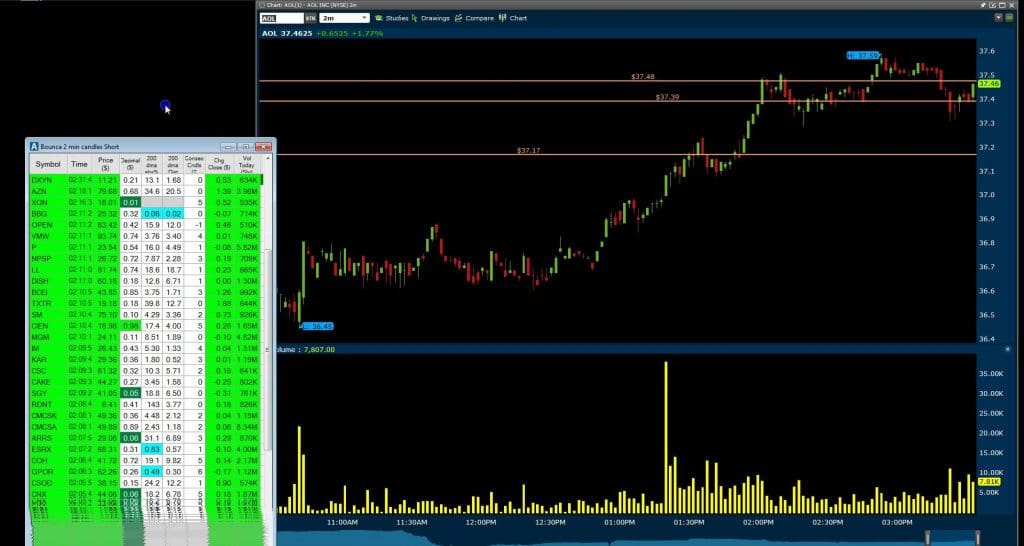Click the Alert window 'A' title icon
The image size is (1024, 546).
coord(34,147)
